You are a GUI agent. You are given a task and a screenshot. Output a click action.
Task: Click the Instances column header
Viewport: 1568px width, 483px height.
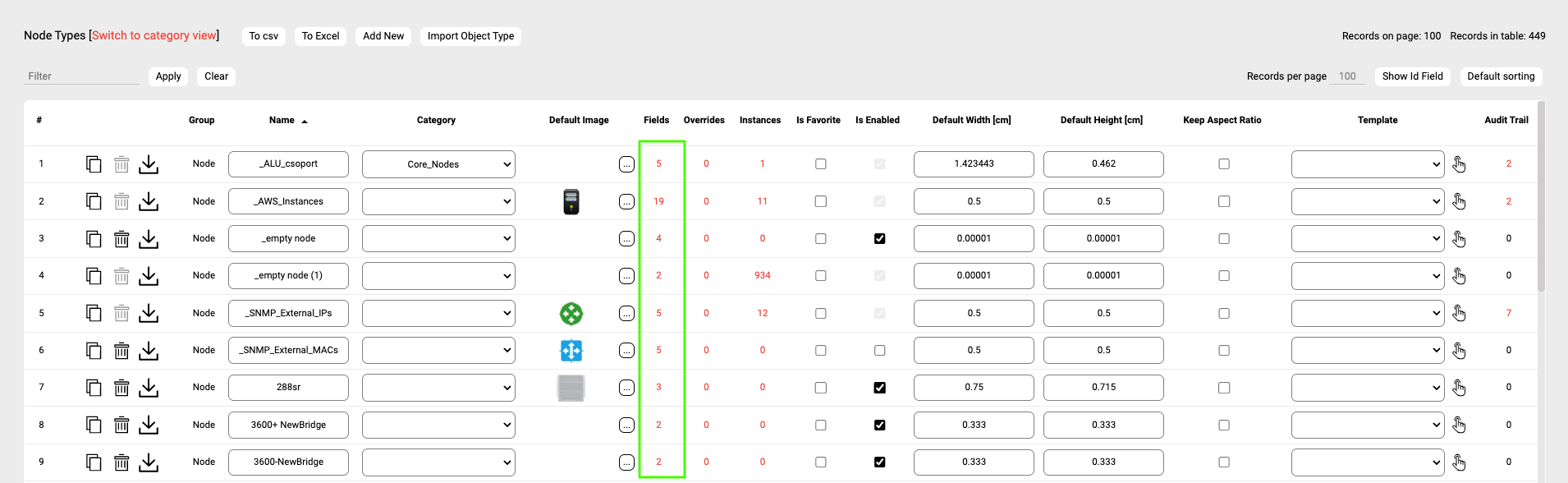click(759, 120)
